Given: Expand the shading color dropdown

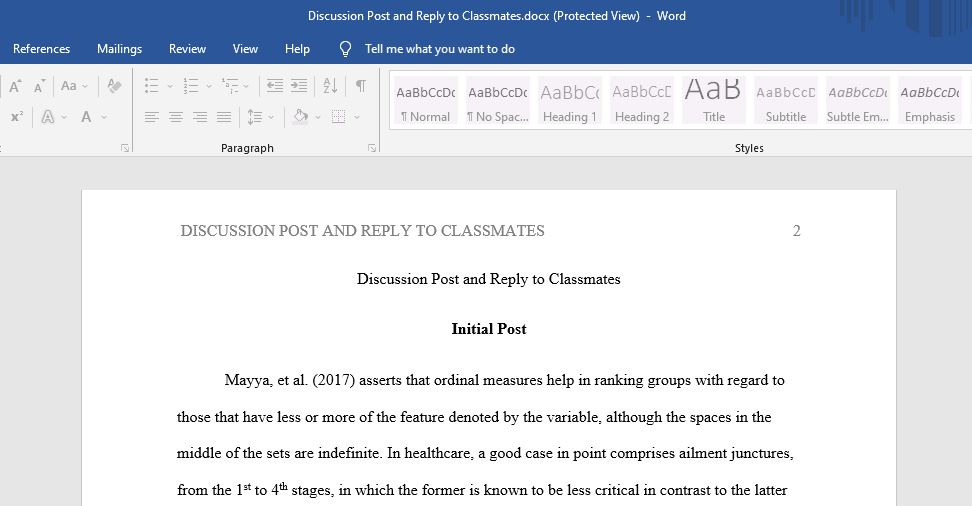Looking at the screenshot, I should 318,117.
